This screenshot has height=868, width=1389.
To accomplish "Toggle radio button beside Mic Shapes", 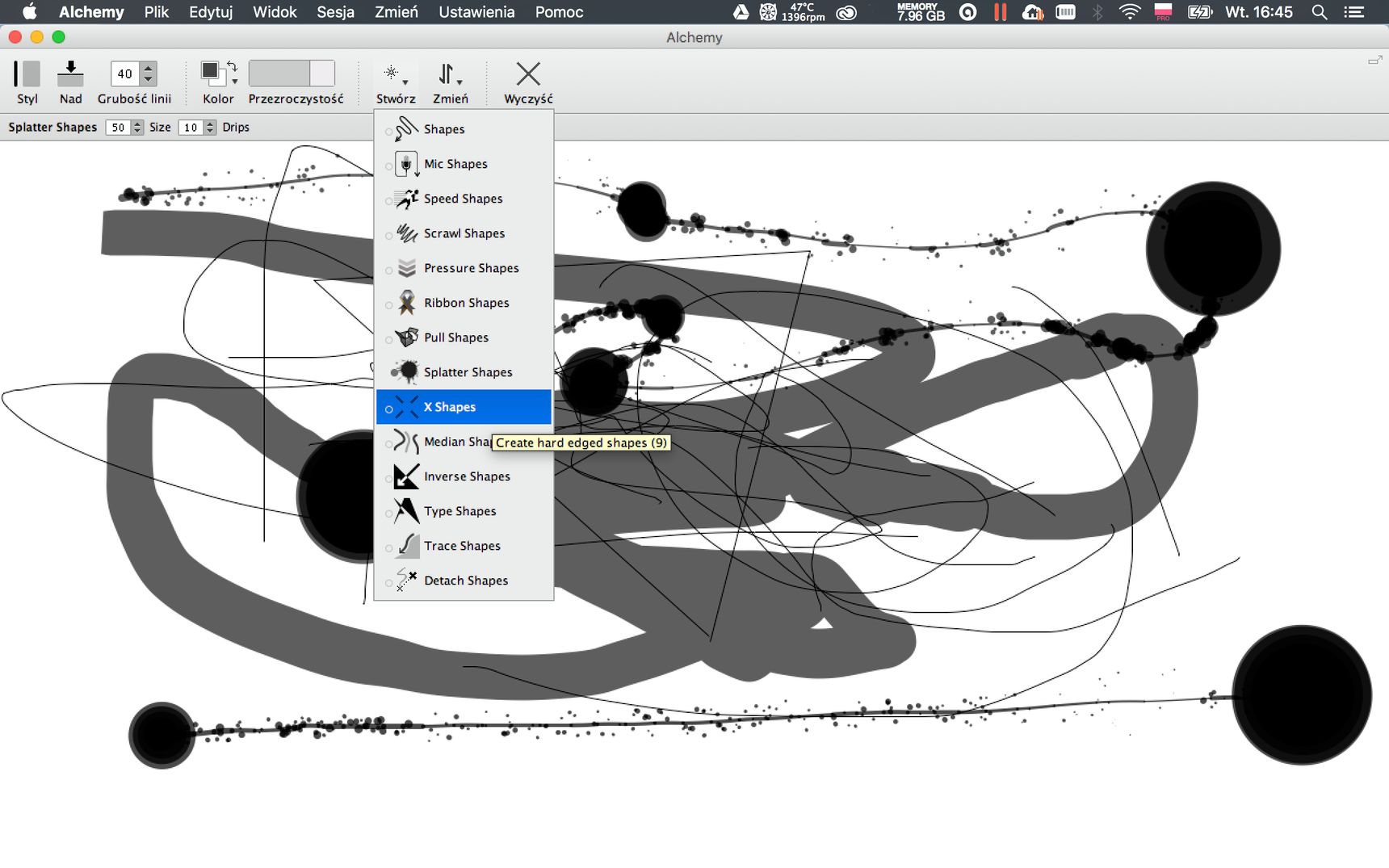I will click(389, 166).
